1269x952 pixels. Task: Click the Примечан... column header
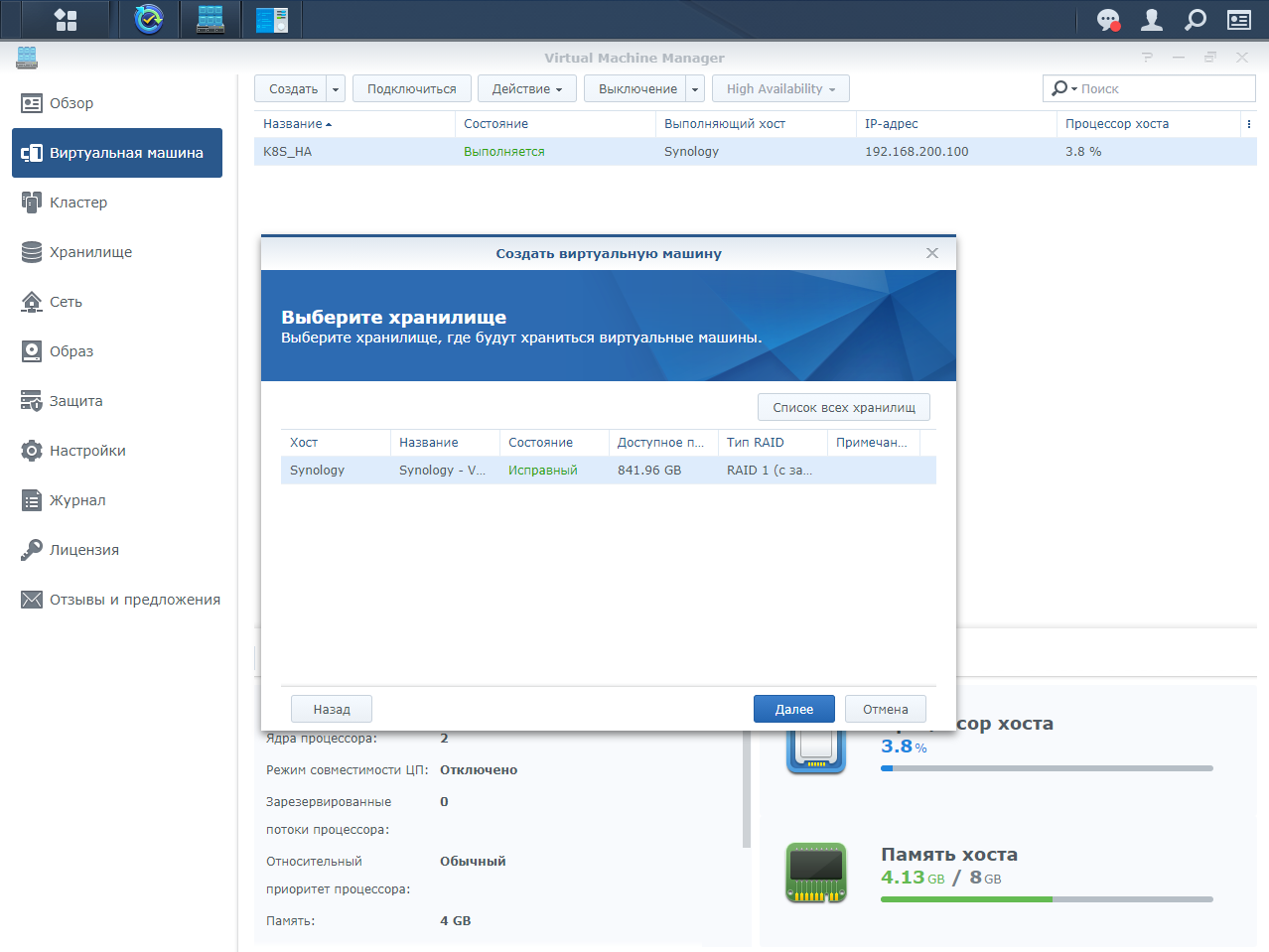point(874,443)
